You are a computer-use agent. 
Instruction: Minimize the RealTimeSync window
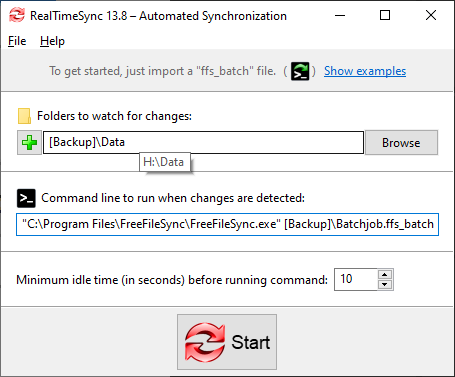340,15
